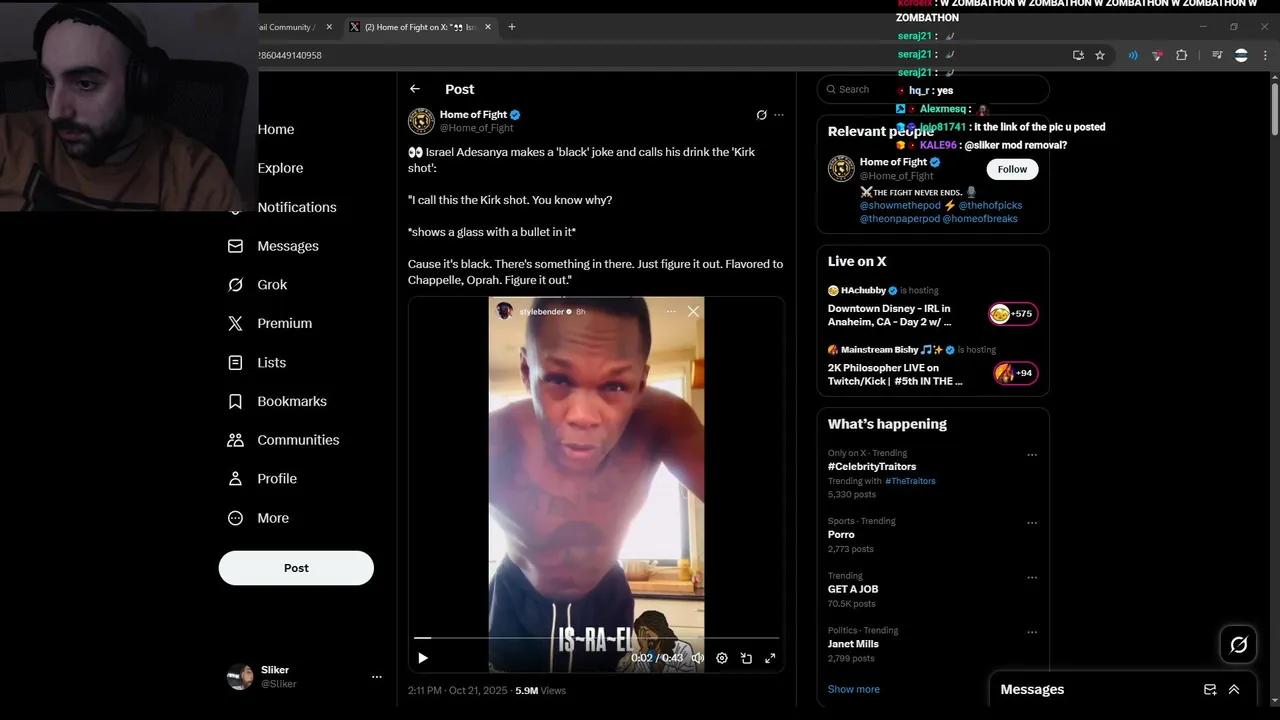The height and width of the screenshot is (720, 1280).
Task: Expand video to fullscreen
Action: 770,658
